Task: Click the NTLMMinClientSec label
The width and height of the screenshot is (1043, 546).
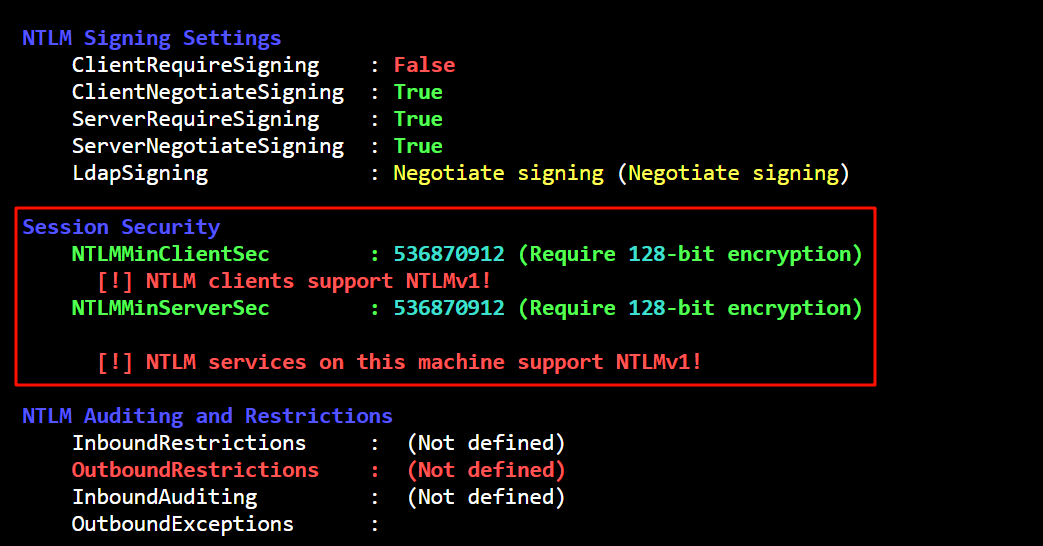Action: 170,254
